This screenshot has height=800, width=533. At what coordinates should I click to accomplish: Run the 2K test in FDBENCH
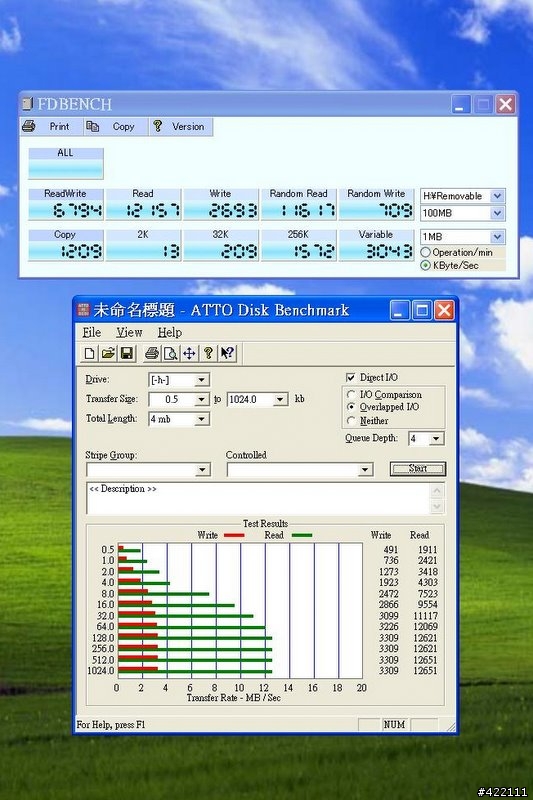[143, 245]
